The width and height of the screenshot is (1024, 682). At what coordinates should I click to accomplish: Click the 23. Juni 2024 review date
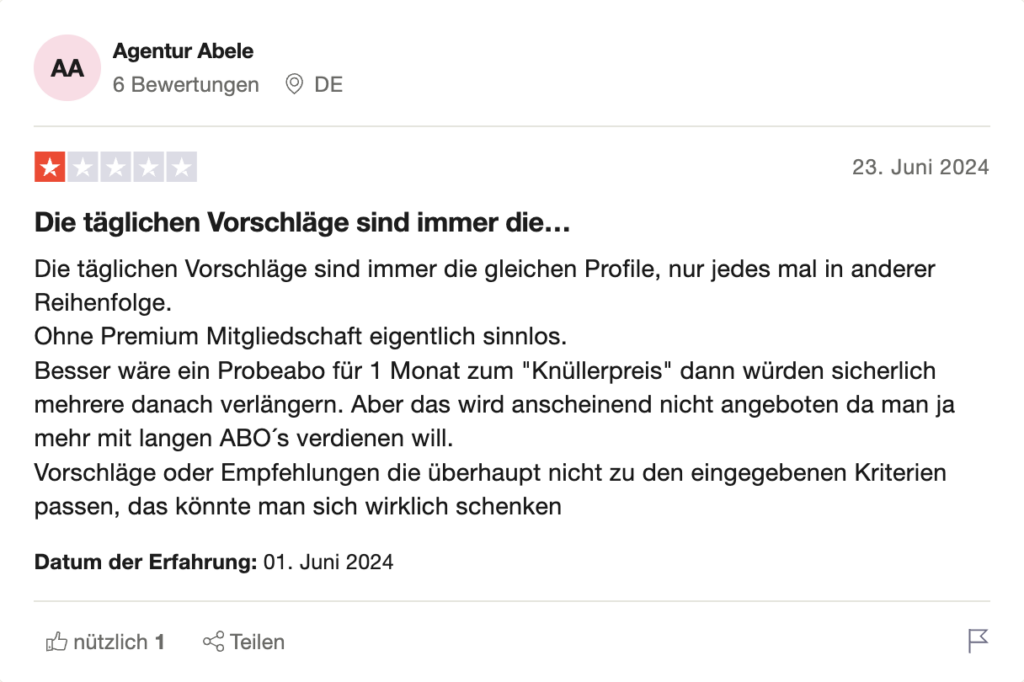tap(920, 167)
